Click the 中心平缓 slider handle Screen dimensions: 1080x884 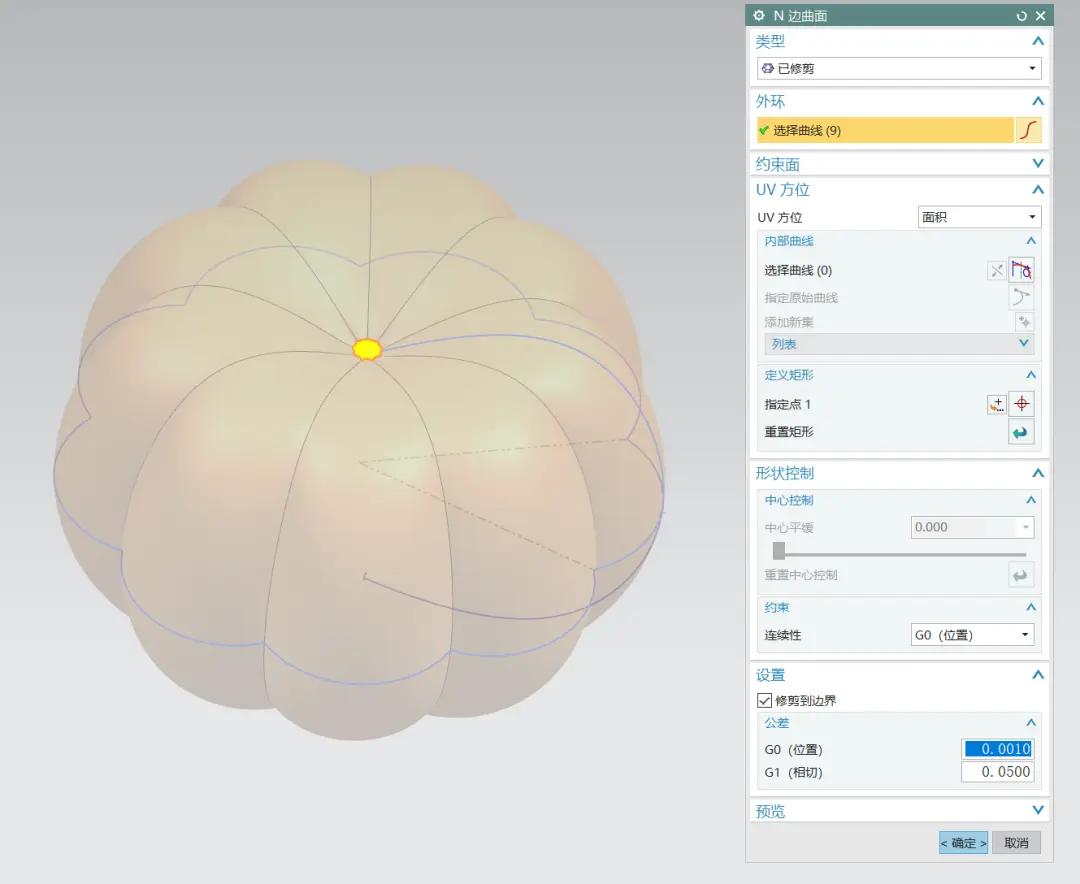(779, 551)
